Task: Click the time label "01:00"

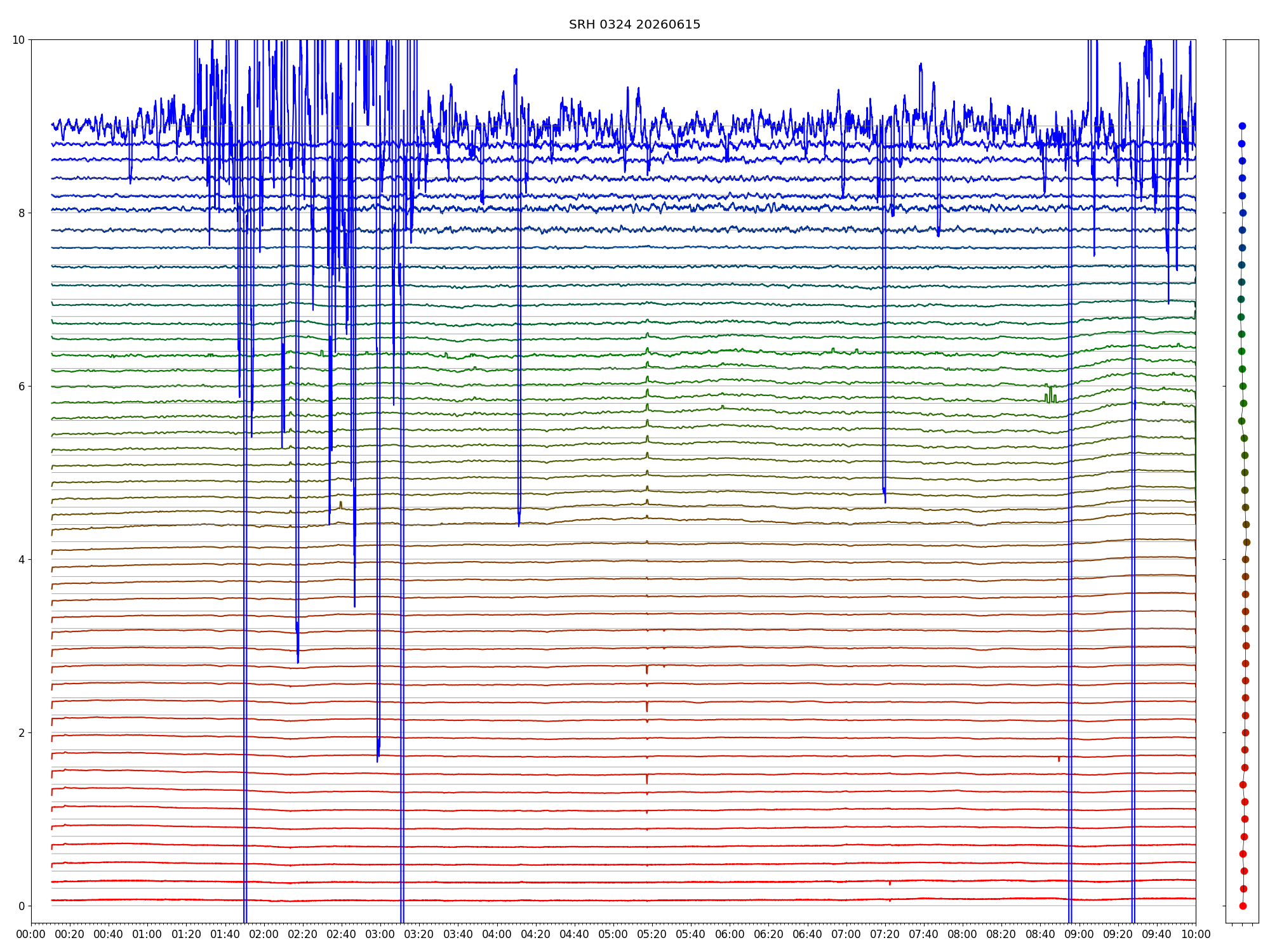Action: (147, 935)
